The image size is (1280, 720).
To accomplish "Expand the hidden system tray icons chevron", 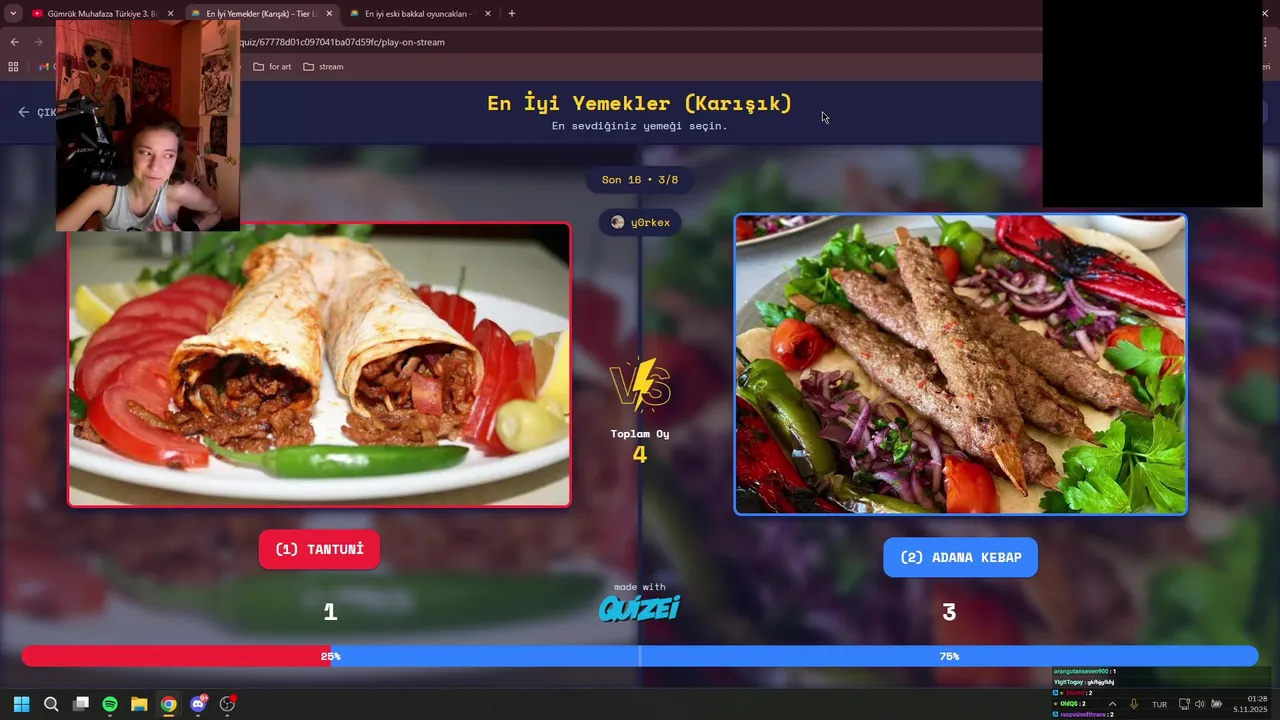I will click(x=1112, y=704).
